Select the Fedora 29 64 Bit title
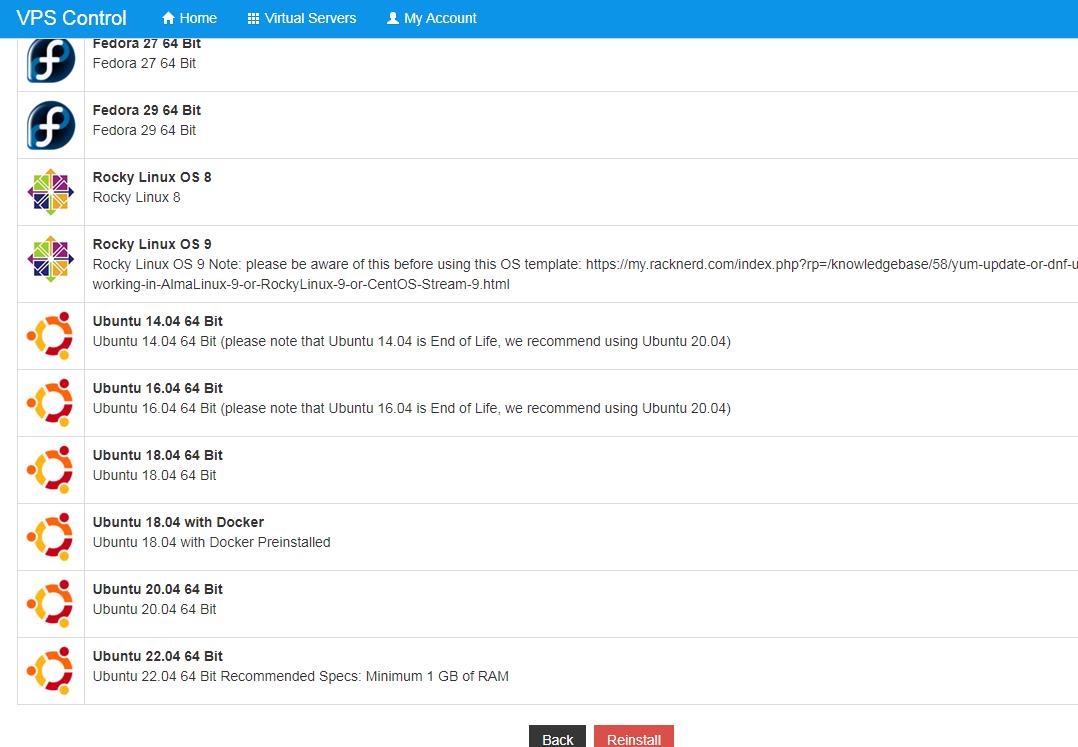Image resolution: width=1078 pixels, height=747 pixels. (x=146, y=110)
